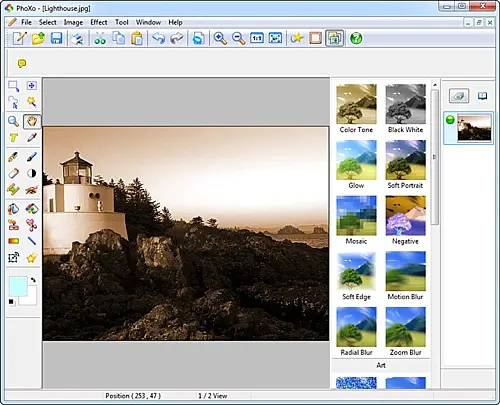Click the light blue foreground color swatch

[x=18, y=286]
